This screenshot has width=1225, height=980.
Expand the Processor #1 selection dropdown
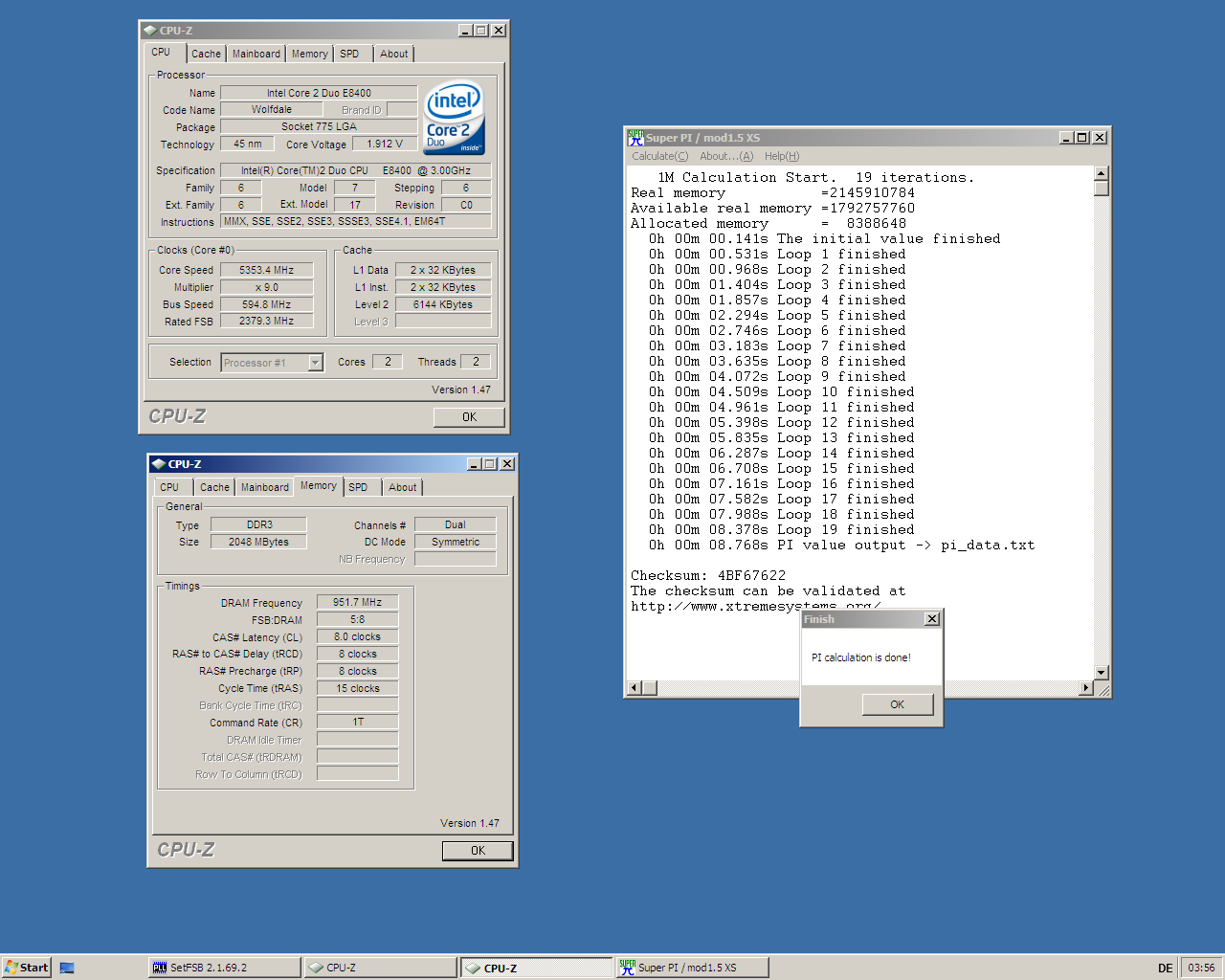[315, 363]
